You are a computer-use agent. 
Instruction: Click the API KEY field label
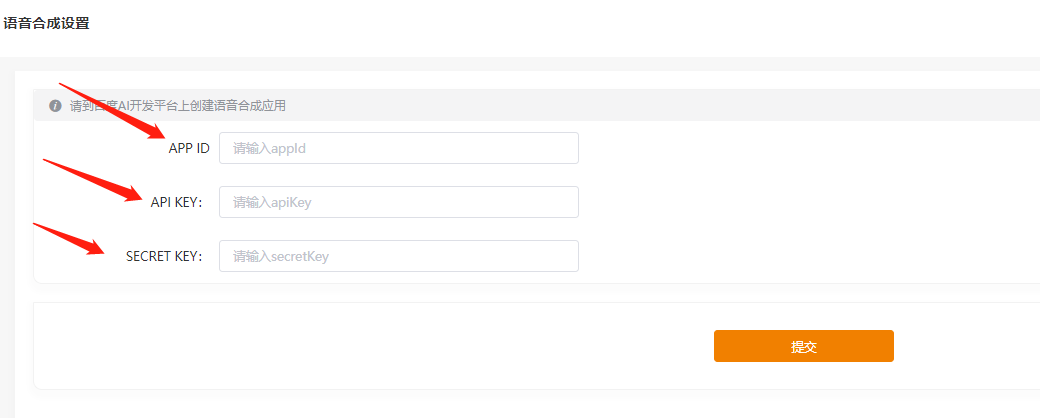(x=176, y=203)
